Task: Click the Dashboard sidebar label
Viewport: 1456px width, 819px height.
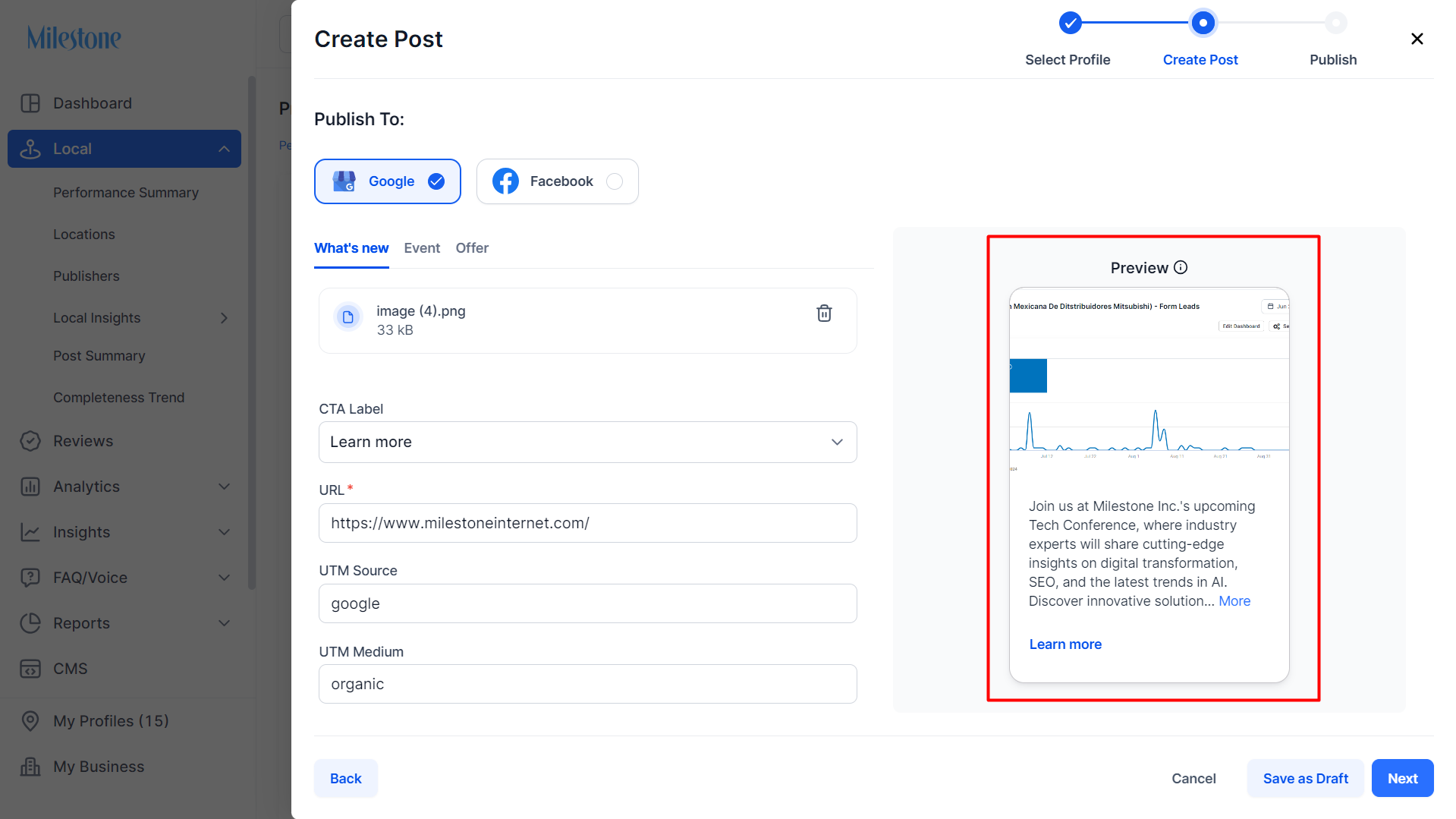Action: click(x=93, y=103)
